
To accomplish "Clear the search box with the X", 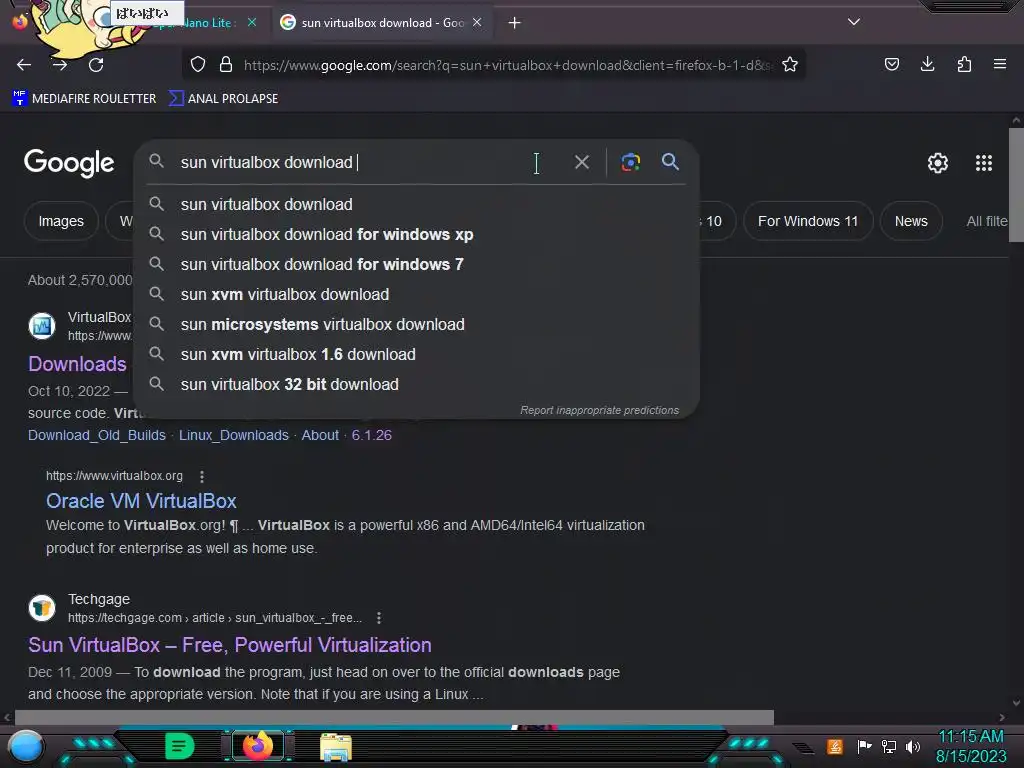I will pos(581,162).
